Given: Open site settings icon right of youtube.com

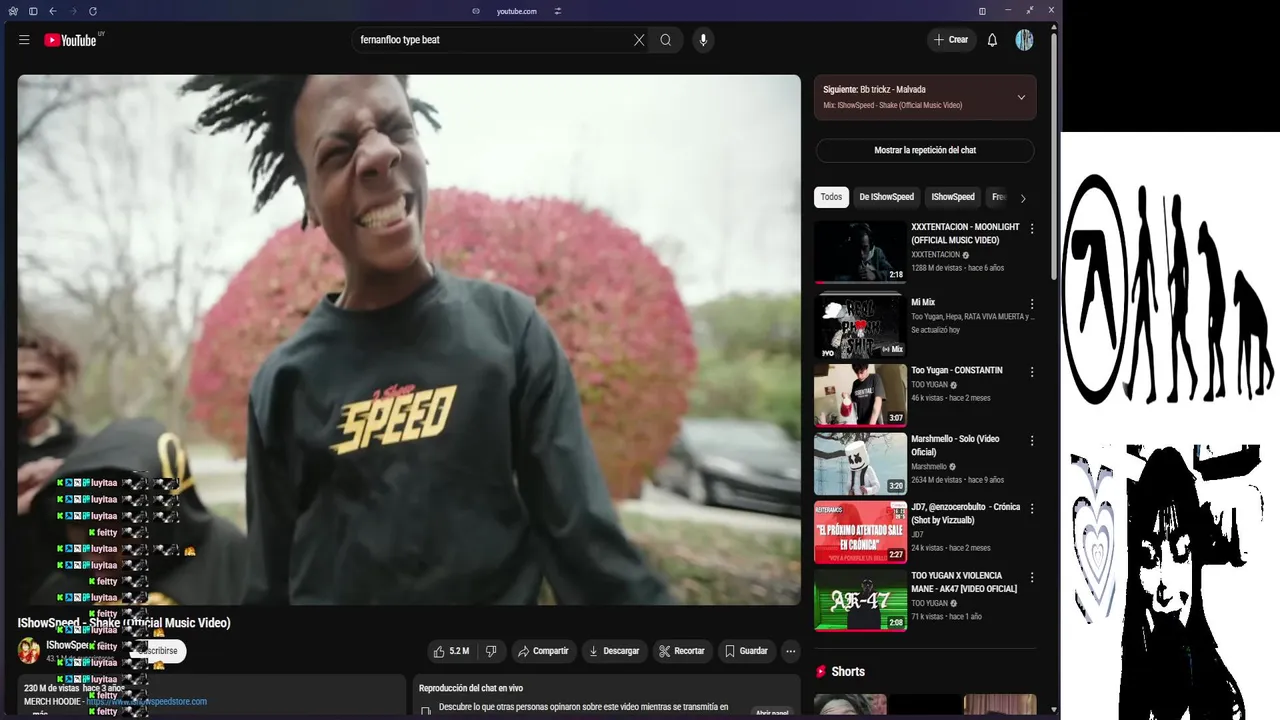Looking at the screenshot, I should (x=557, y=11).
